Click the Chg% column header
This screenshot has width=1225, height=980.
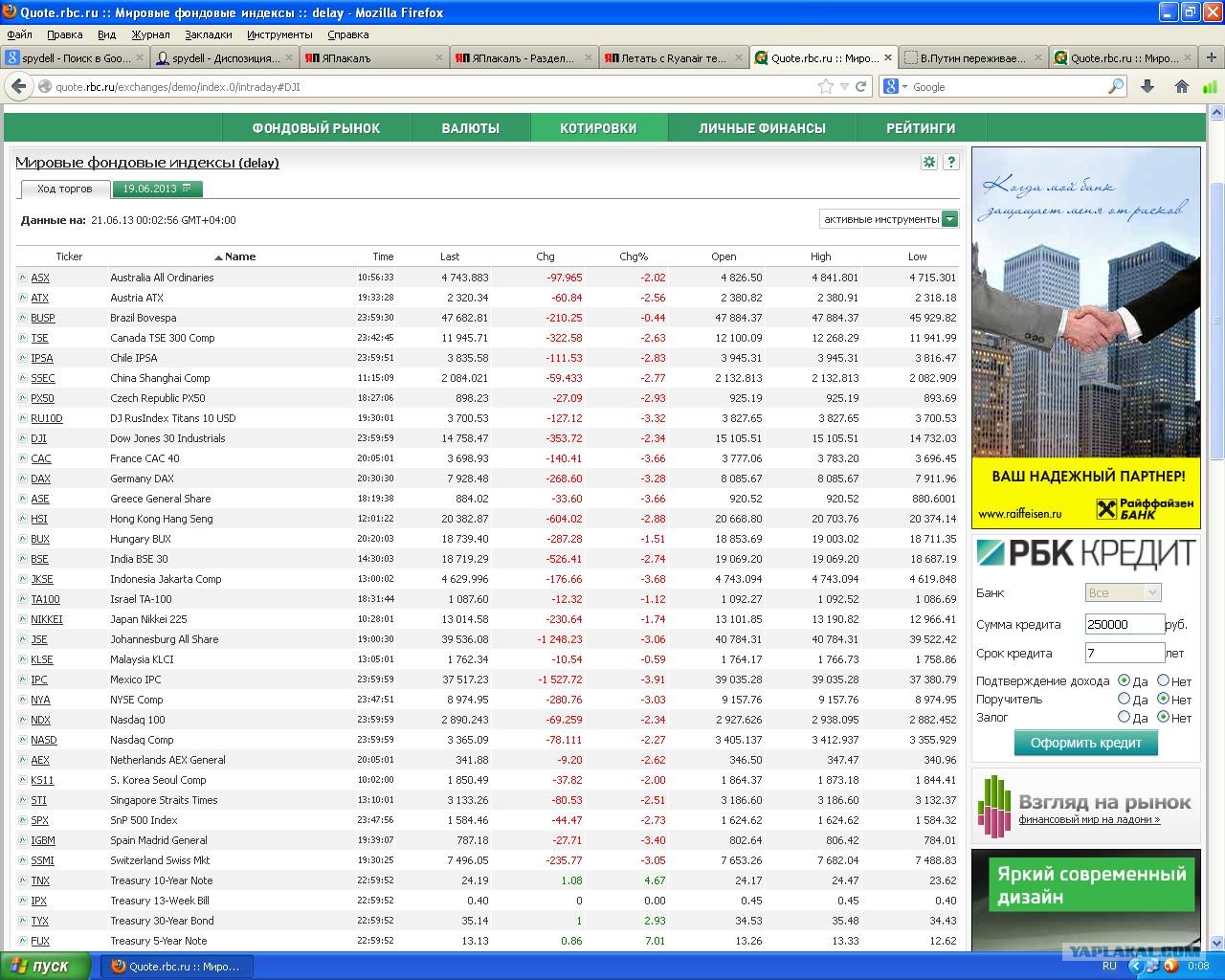(x=634, y=256)
